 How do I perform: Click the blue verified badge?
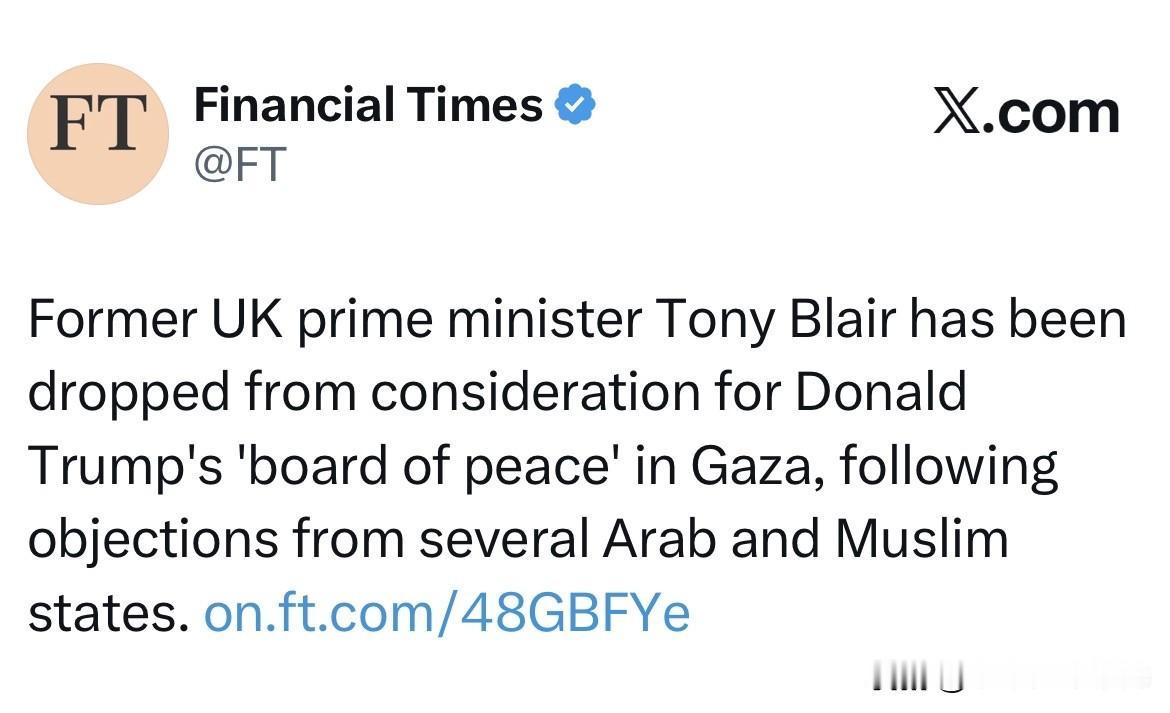[575, 104]
